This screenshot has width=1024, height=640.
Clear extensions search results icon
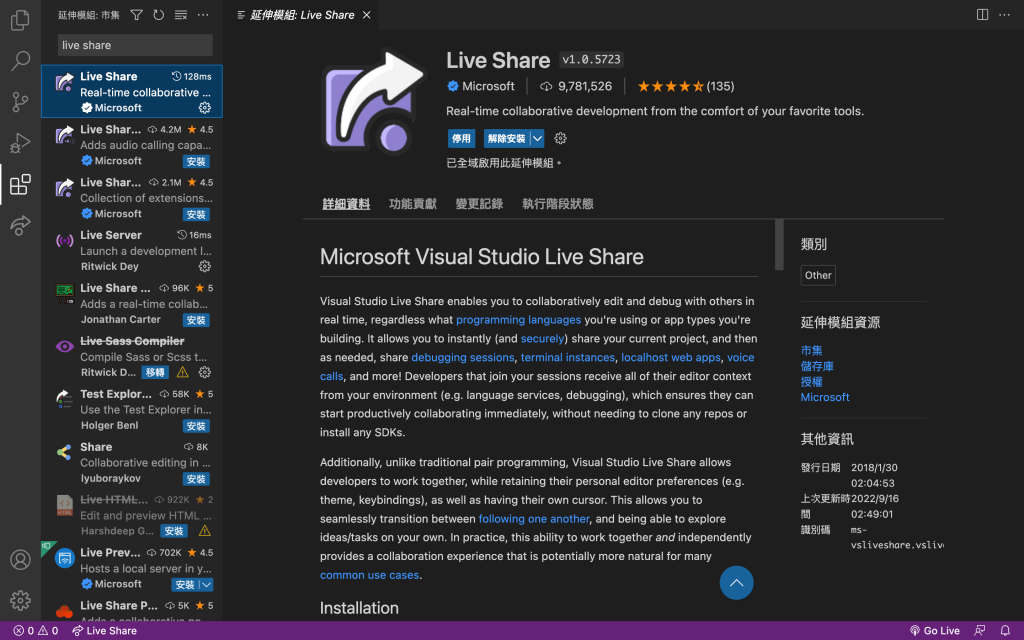click(x=181, y=14)
